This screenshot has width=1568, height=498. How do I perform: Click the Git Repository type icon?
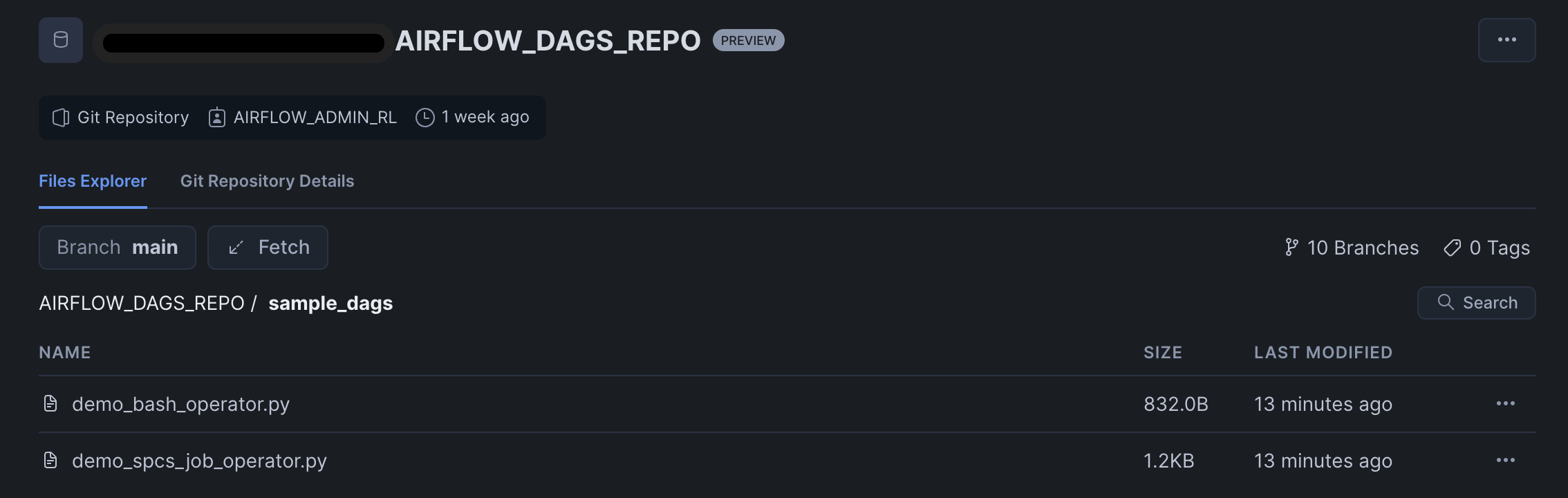61,118
